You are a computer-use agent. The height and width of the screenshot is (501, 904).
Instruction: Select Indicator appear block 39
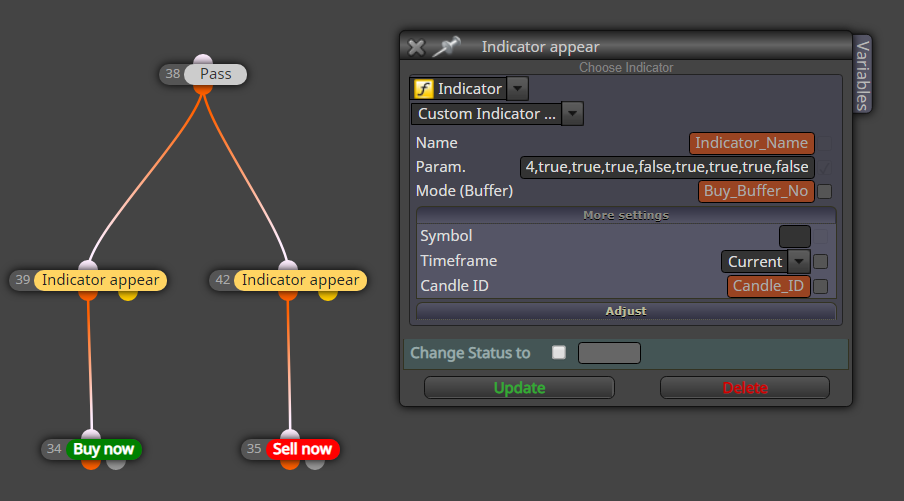pos(100,280)
